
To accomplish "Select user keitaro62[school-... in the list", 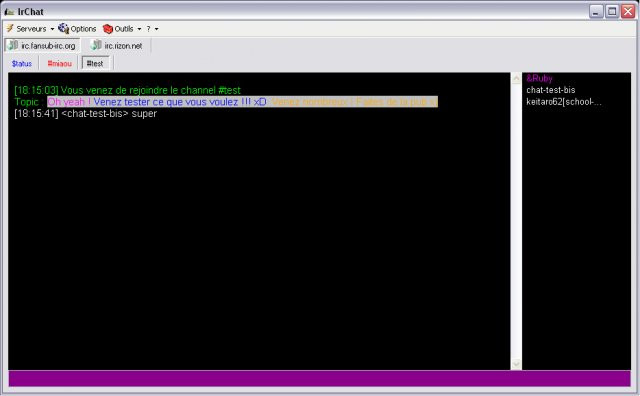I will coord(564,102).
